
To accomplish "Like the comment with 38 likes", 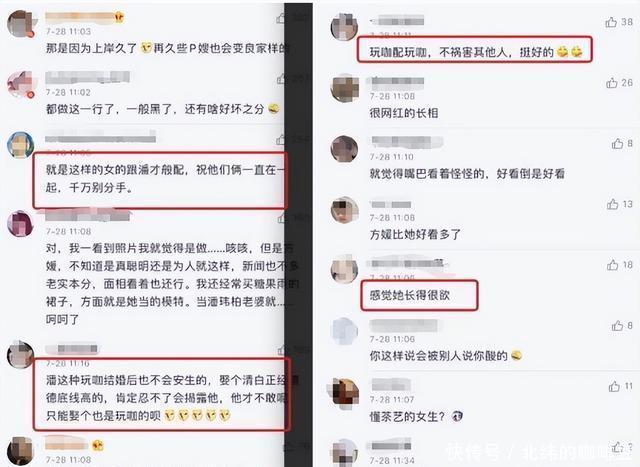I will pyautogui.click(x=611, y=22).
